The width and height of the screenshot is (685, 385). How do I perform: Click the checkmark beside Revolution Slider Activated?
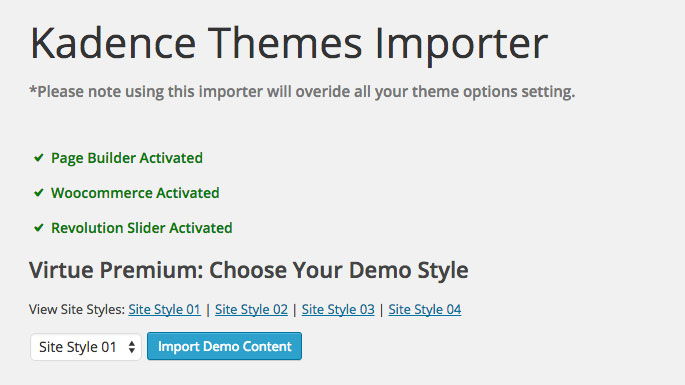point(39,227)
